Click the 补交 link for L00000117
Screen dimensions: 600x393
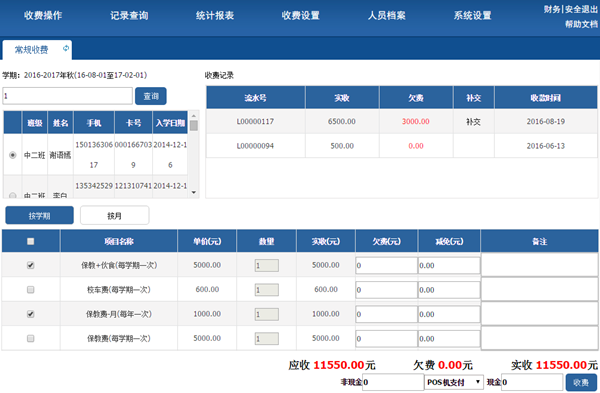point(473,122)
